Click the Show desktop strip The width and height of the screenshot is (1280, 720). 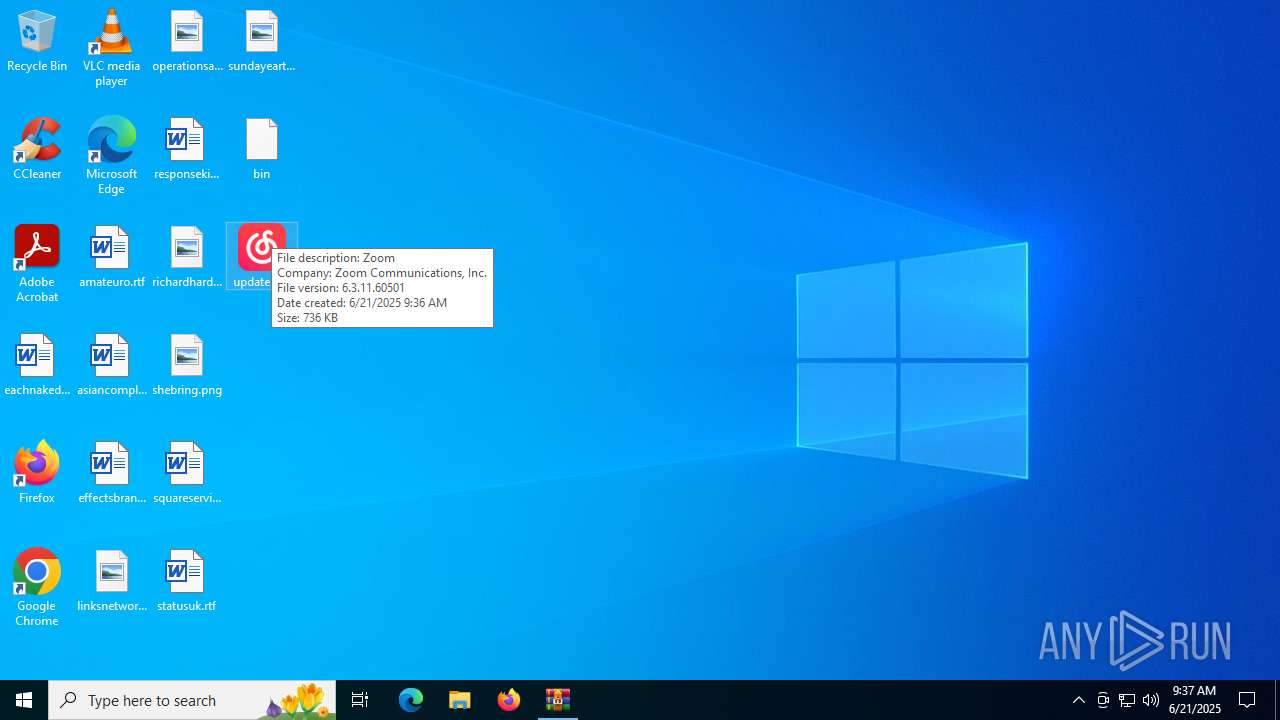pos(1277,700)
